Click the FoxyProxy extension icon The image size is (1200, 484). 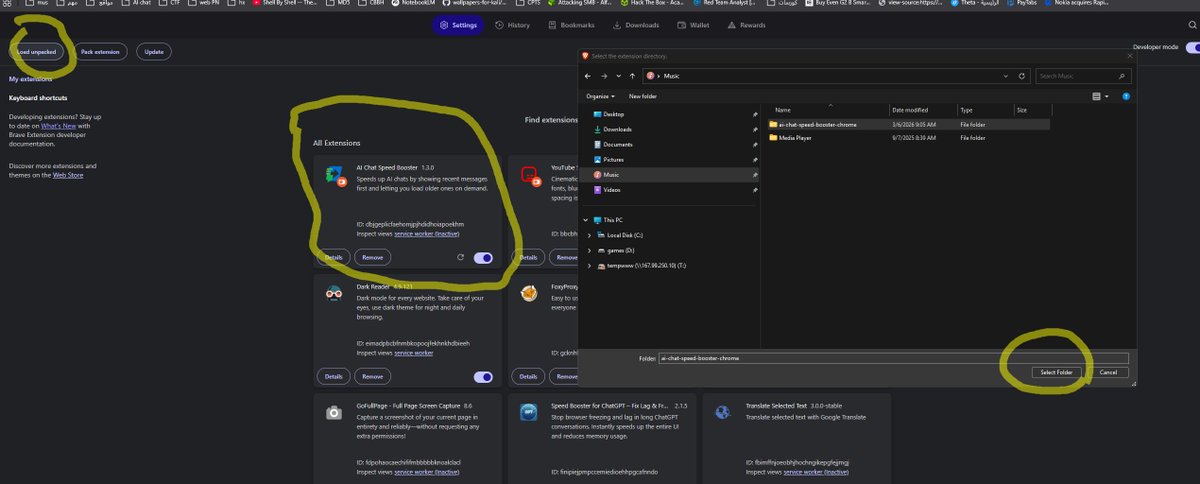coord(530,293)
